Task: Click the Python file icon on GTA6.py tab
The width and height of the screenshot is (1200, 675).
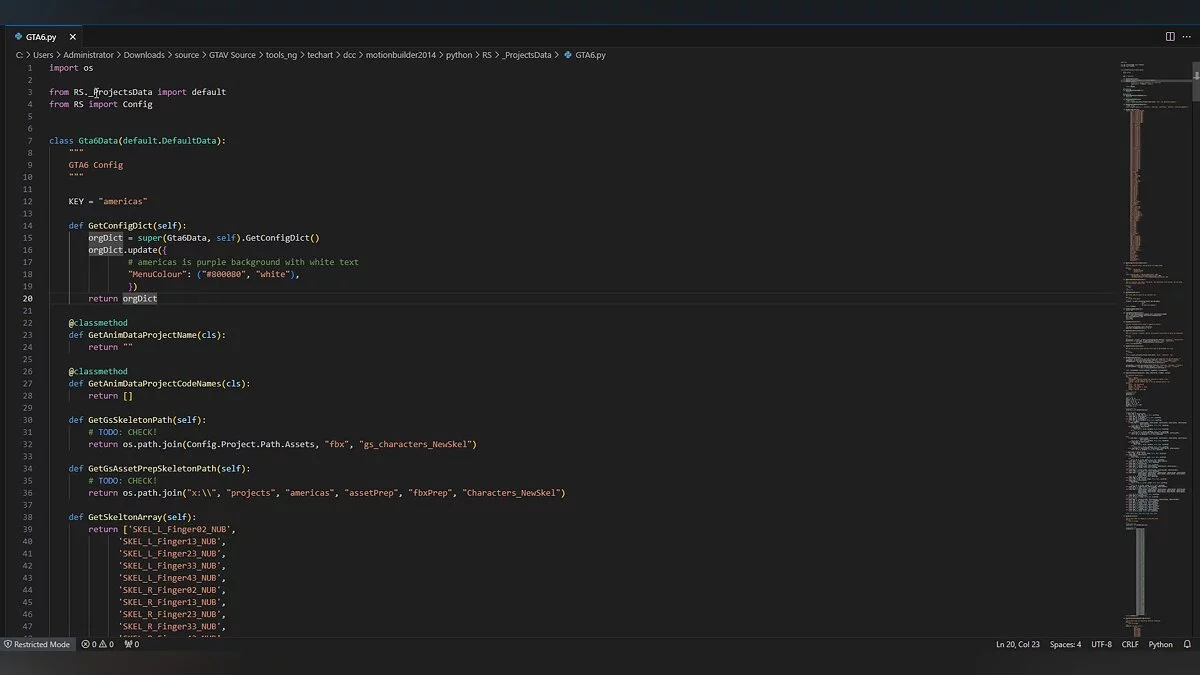Action: [x=19, y=37]
